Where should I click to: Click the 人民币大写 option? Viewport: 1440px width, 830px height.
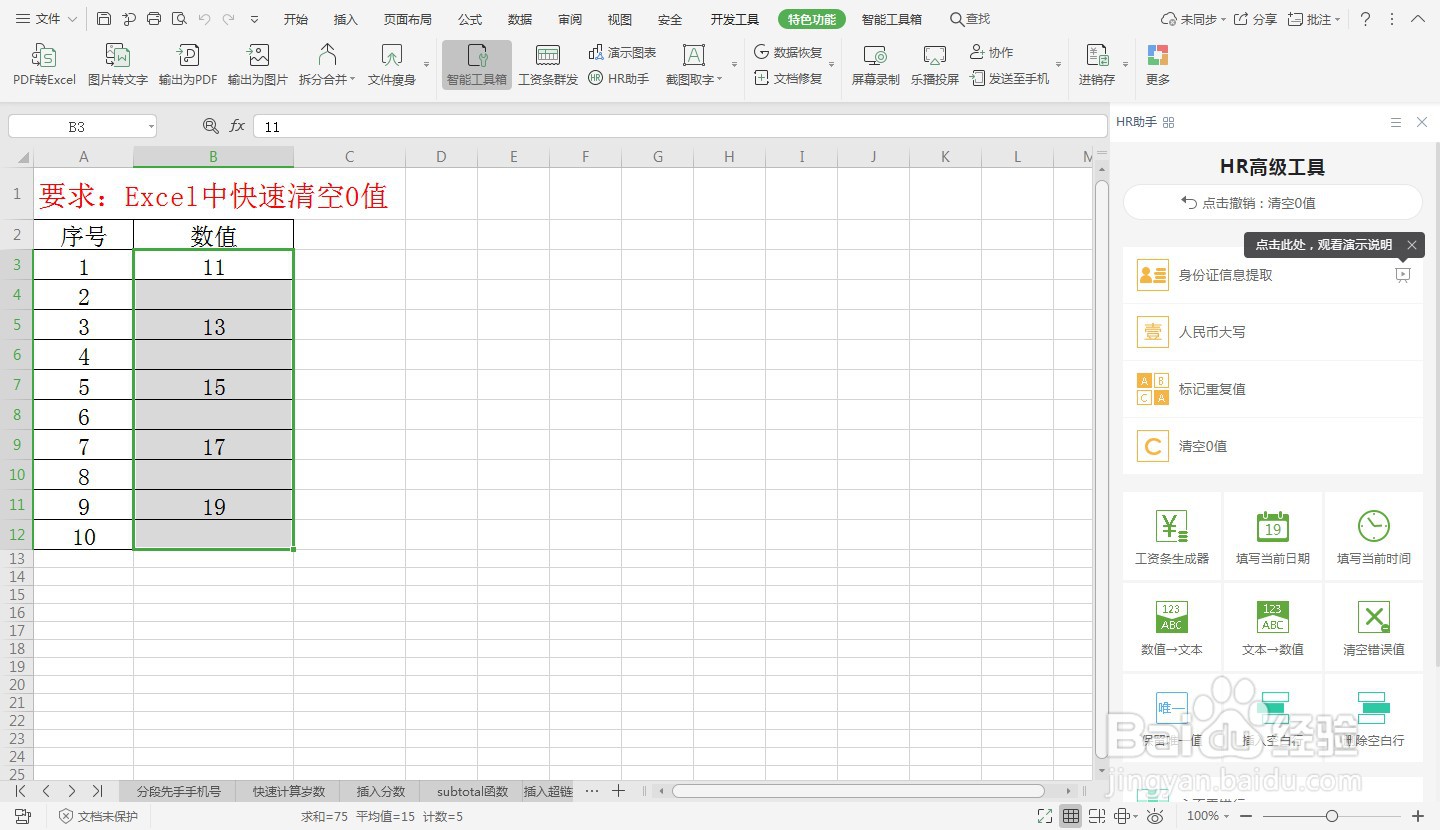(x=1273, y=332)
